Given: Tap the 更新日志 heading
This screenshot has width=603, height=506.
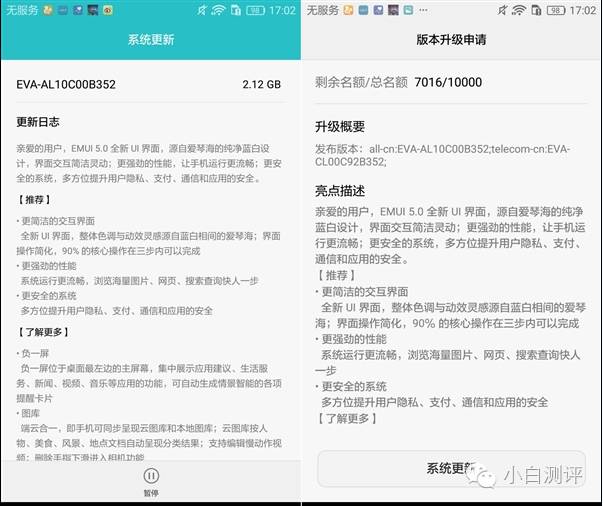Looking at the screenshot, I should pyautogui.click(x=38, y=122).
